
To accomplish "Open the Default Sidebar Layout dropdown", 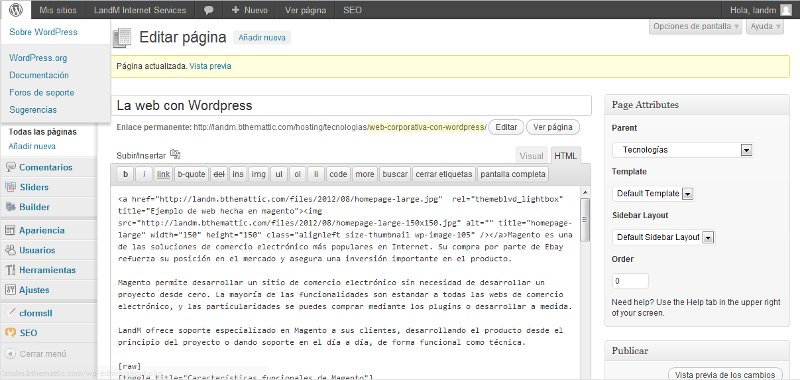I will coord(663,237).
